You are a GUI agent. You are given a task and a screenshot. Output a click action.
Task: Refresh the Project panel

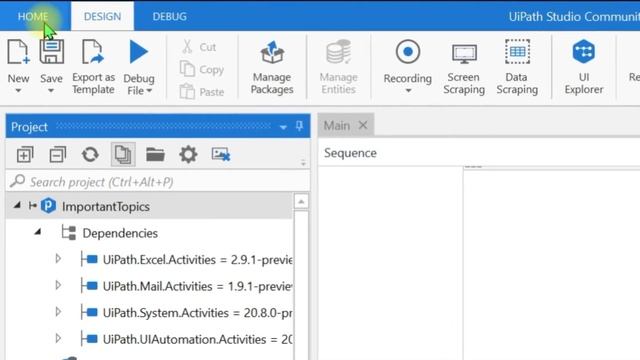click(x=90, y=155)
